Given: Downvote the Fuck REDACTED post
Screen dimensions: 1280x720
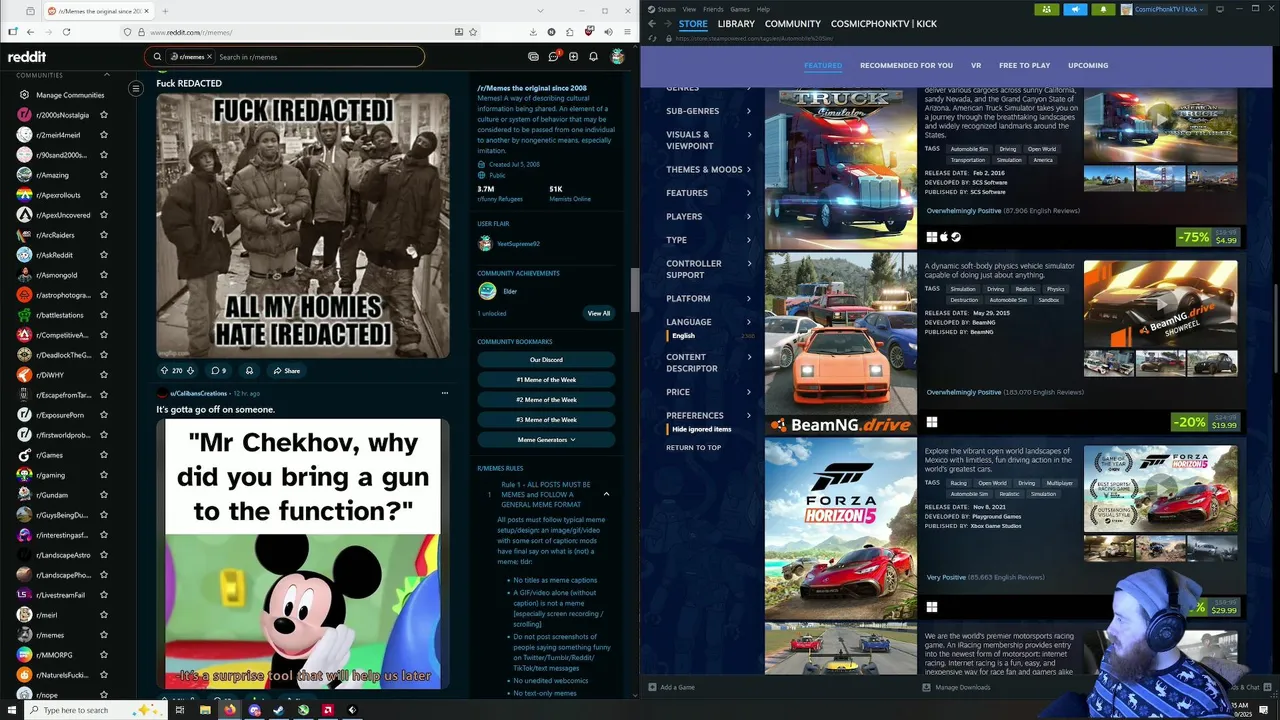Looking at the screenshot, I should [x=190, y=370].
